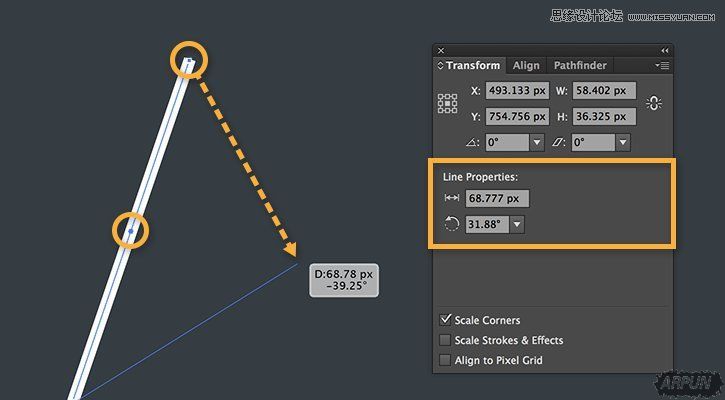Toggle constrain width and height proportions

coord(655,103)
